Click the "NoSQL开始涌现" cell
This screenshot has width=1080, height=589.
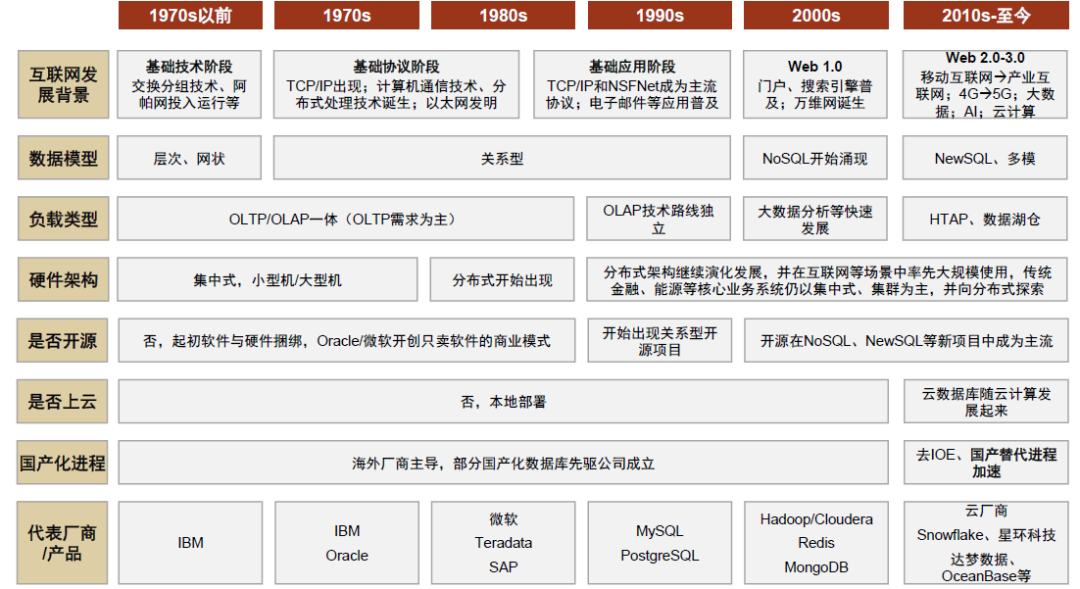click(815, 158)
